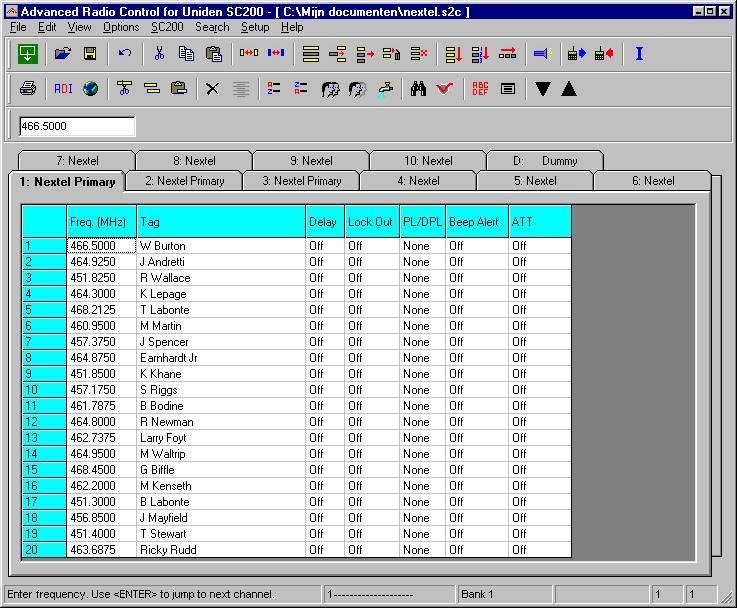Click the water faucet icon
Screen dimensions: 737x608
point(385,89)
